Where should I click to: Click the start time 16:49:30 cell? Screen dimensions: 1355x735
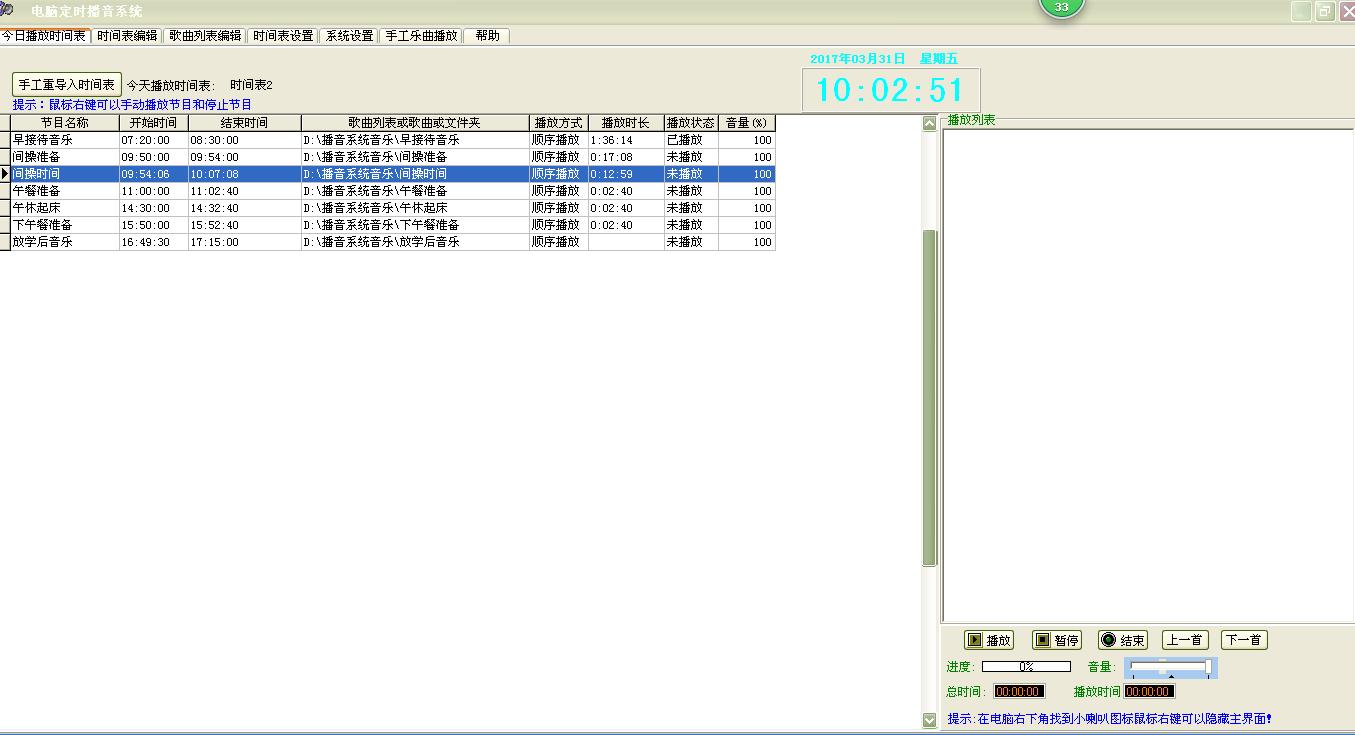pyautogui.click(x=154, y=242)
